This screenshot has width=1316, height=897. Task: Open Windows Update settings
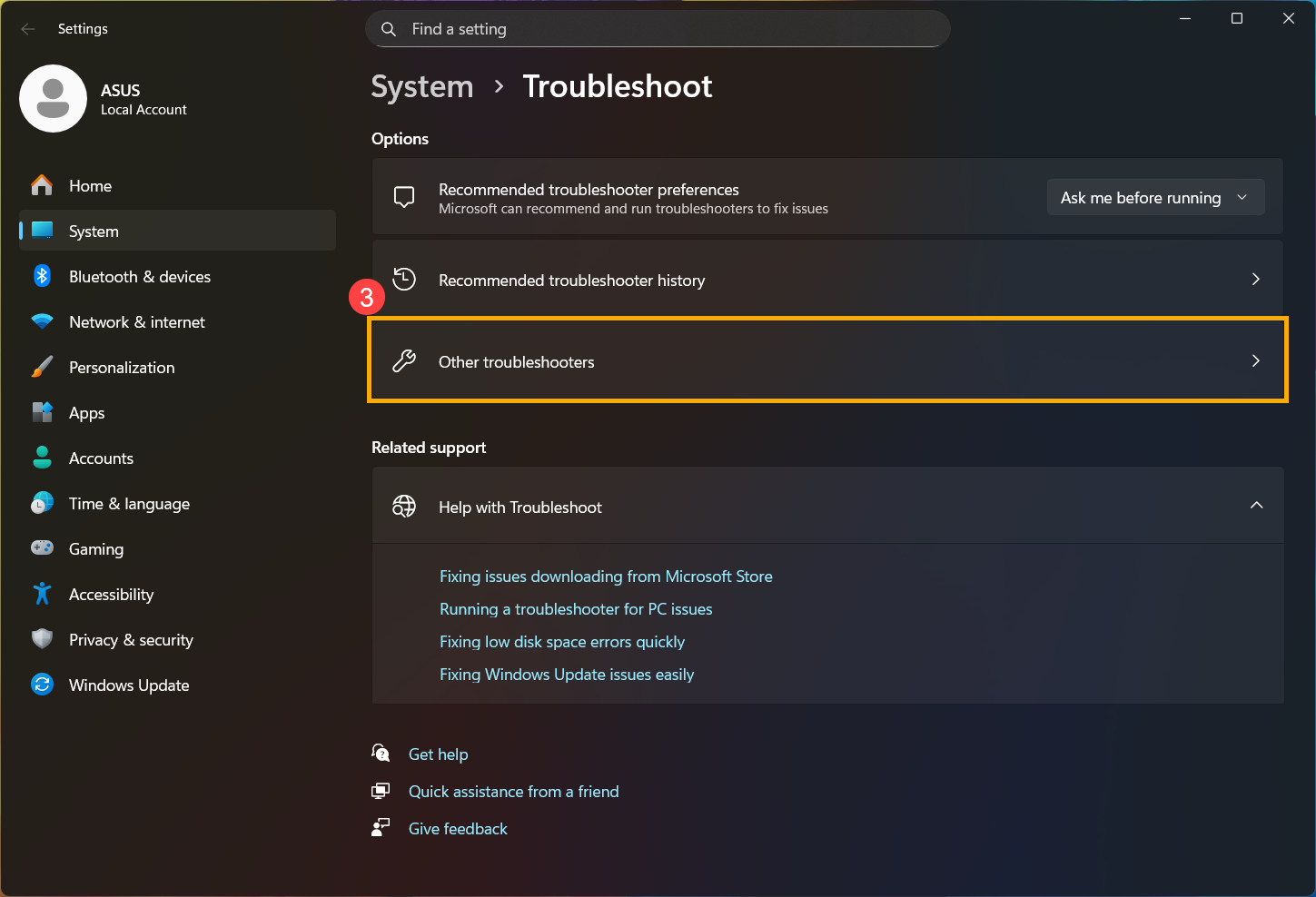coord(177,685)
